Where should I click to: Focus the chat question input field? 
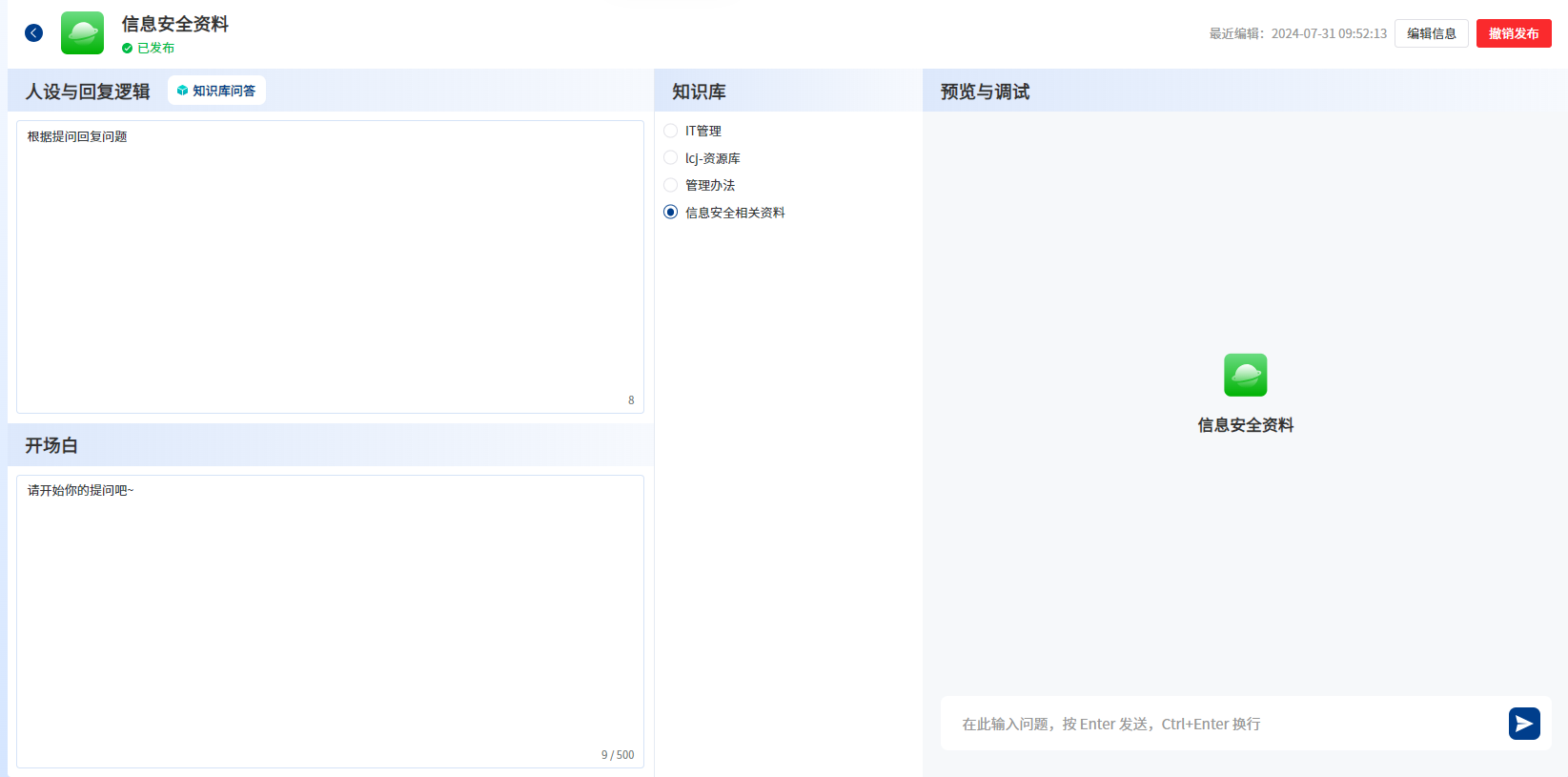point(1220,725)
